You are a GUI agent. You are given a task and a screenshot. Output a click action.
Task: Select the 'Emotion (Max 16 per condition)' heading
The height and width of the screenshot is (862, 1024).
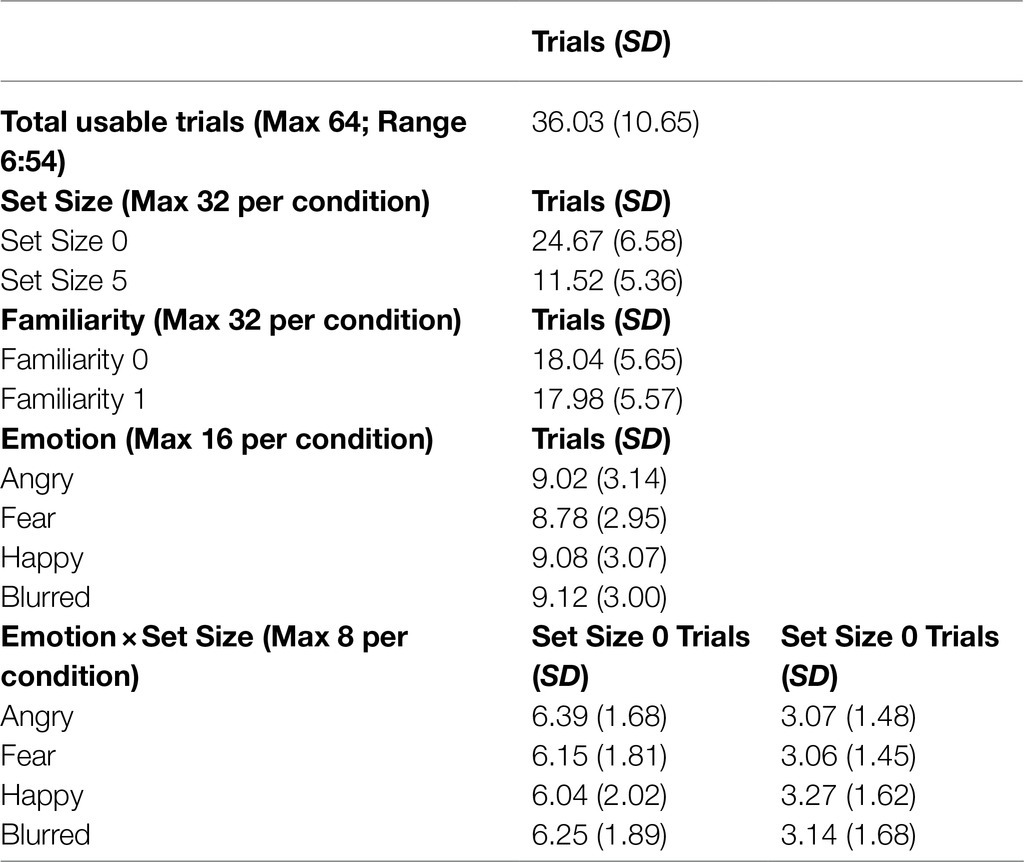[x=217, y=439]
